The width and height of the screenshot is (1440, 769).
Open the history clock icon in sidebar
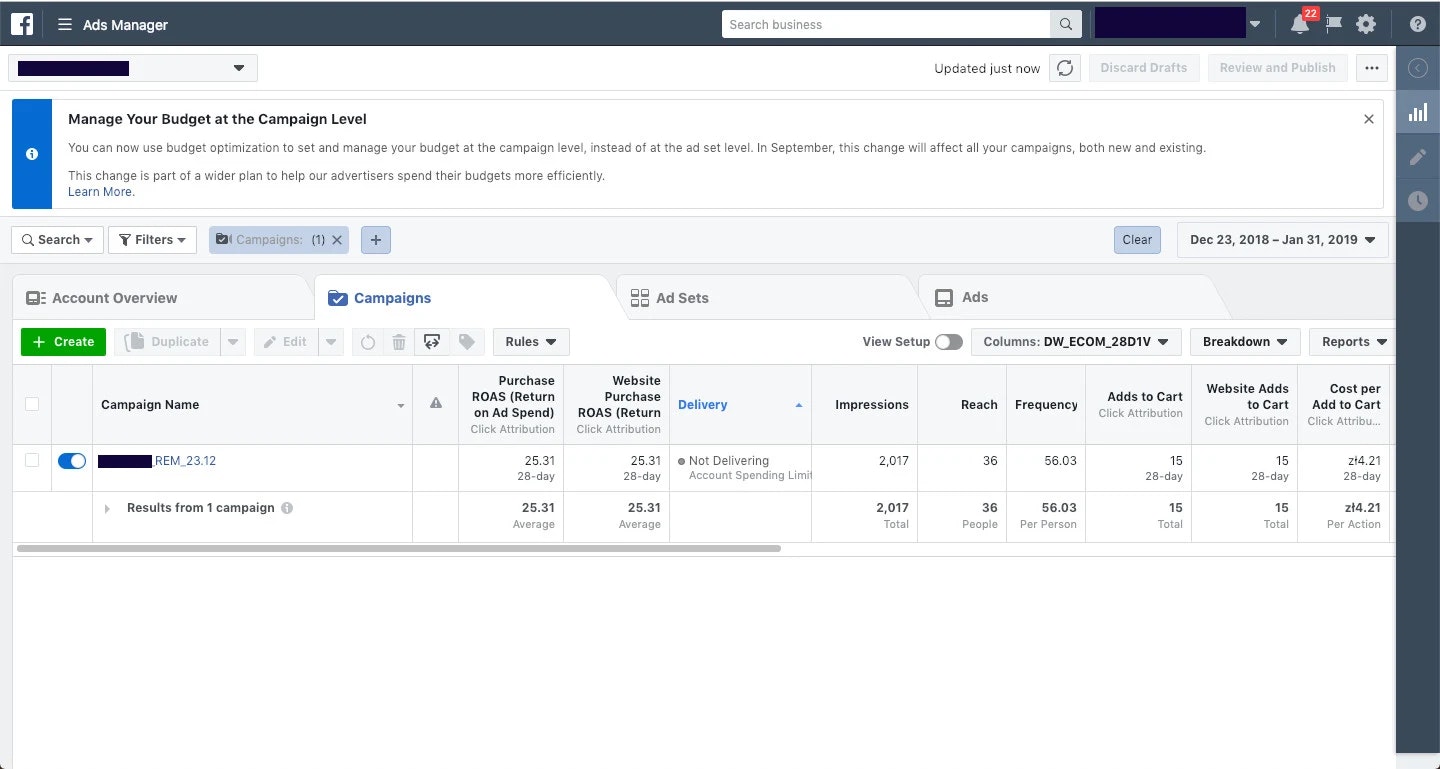(1418, 201)
